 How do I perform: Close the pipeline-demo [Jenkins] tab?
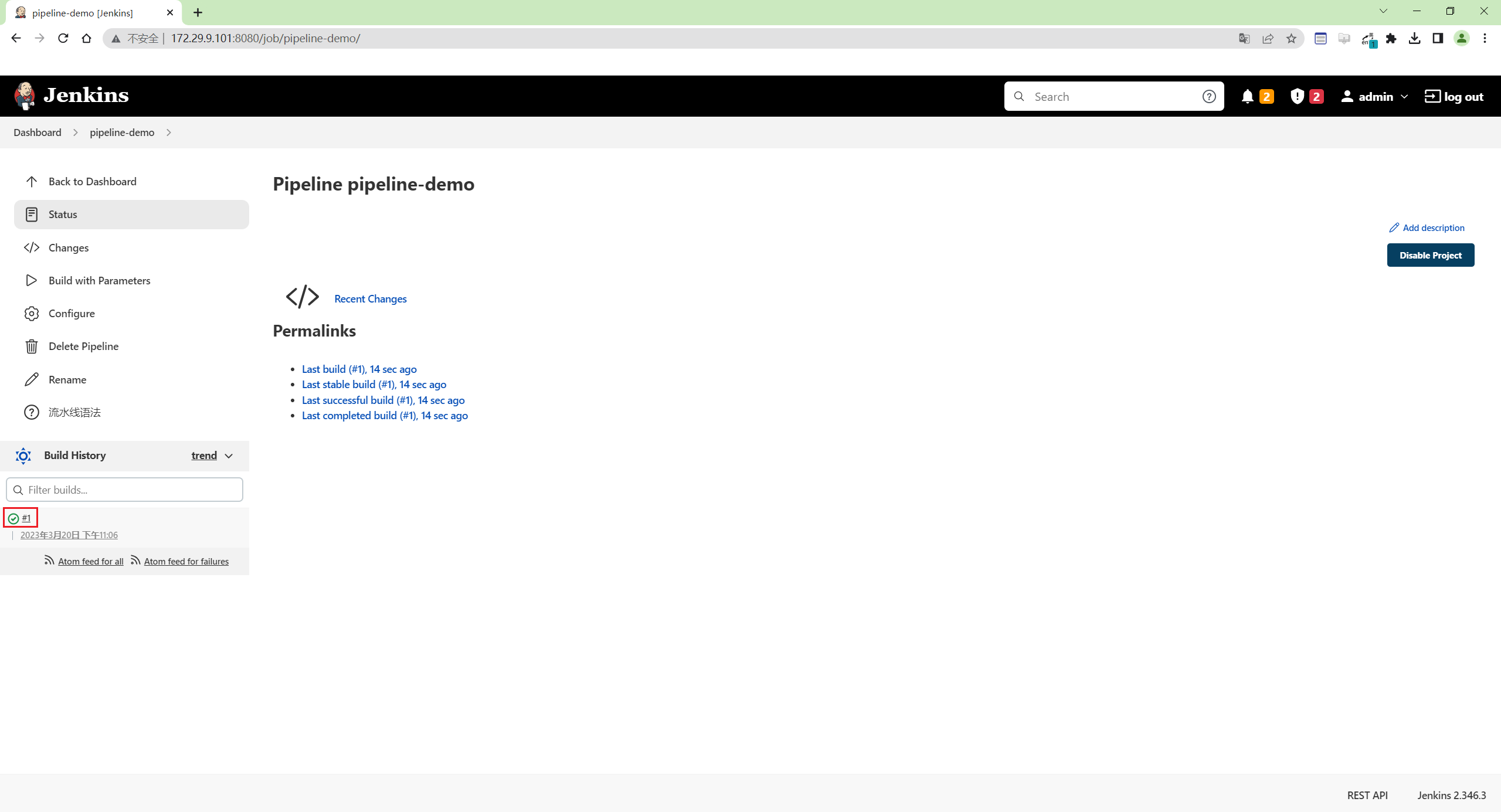[x=170, y=12]
